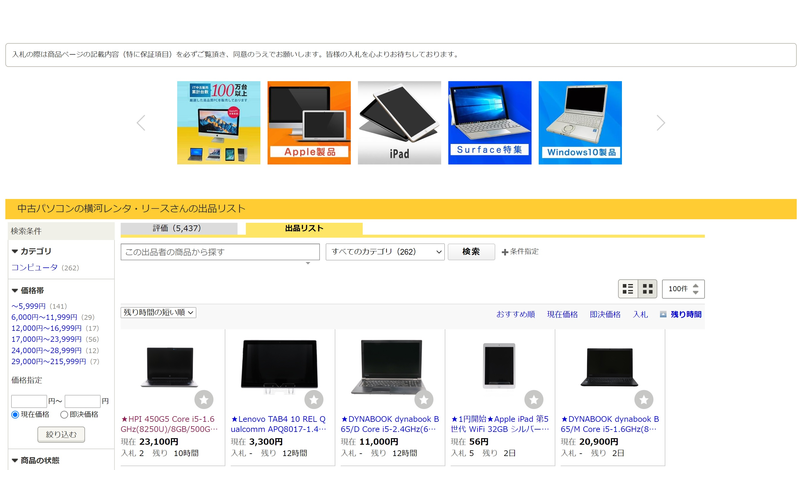Star the Apple iPad 第5世代 item
Screen dimensions: 800x500
click(534, 399)
